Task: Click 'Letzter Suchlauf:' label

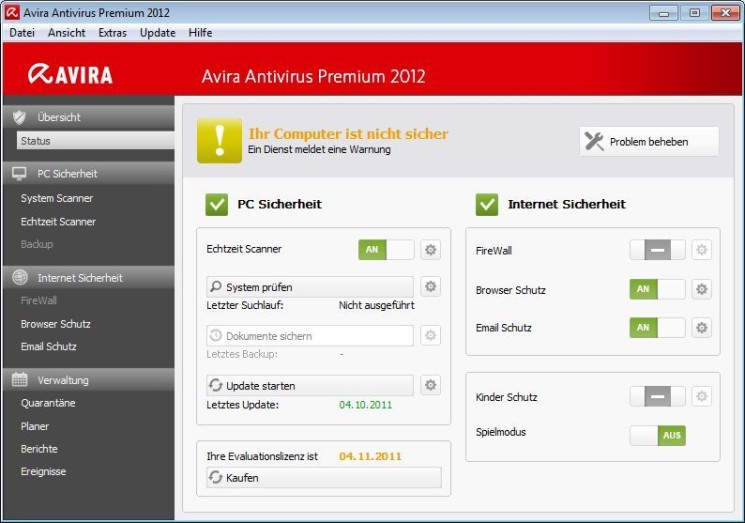Action: [x=245, y=305]
